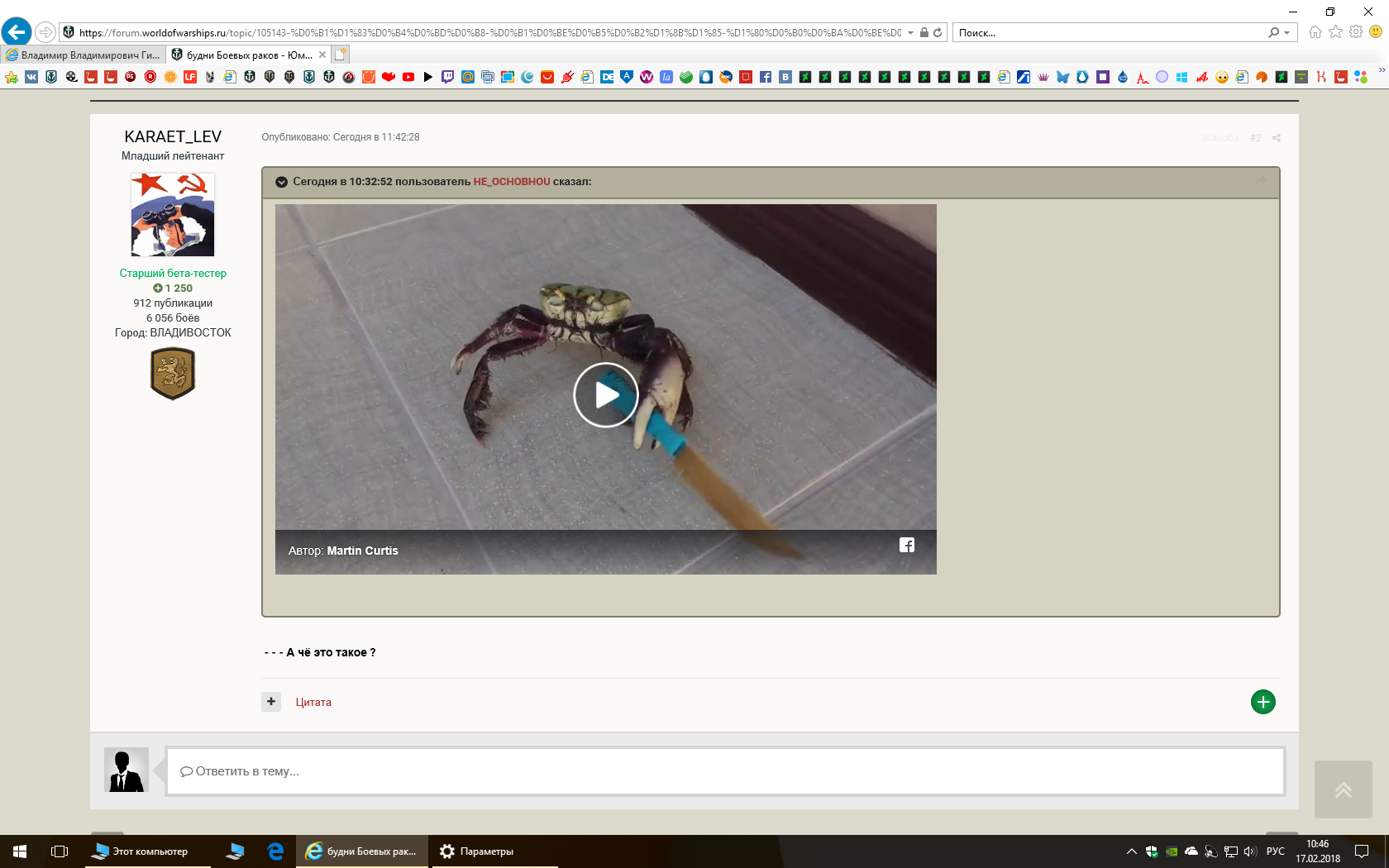Click the browser back arrow
Image resolution: width=1389 pixels, height=868 pixels.
pyautogui.click(x=17, y=32)
